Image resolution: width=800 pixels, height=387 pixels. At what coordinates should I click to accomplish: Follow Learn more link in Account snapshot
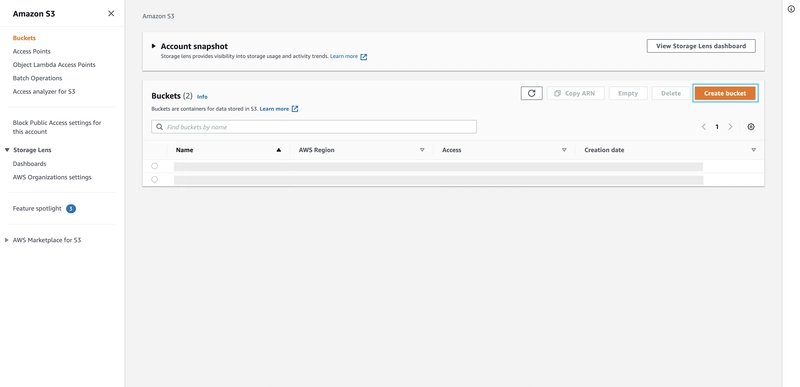[x=344, y=56]
